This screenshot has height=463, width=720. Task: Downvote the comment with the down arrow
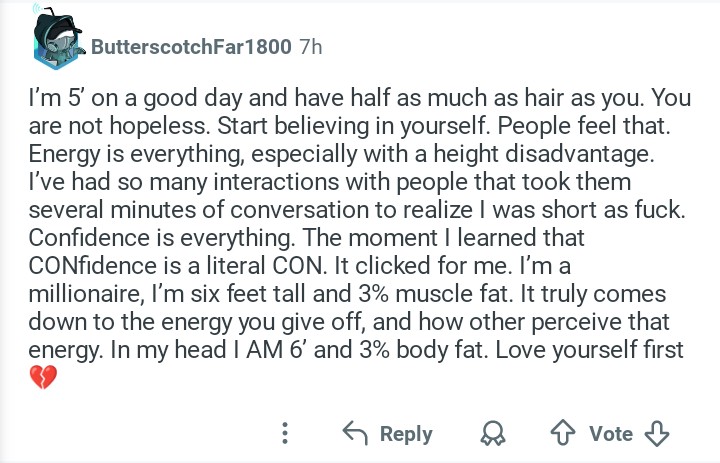tap(657, 433)
